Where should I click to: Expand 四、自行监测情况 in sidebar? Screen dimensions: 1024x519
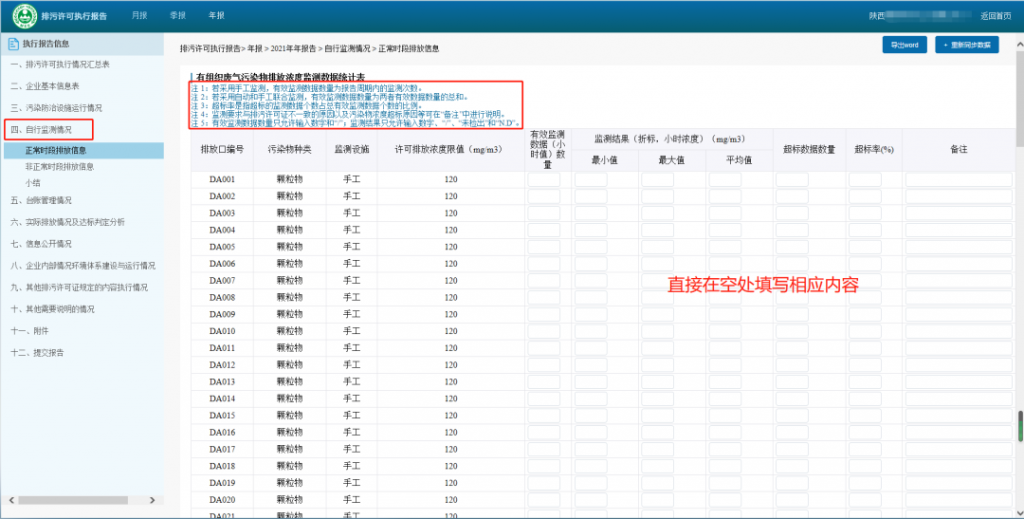50,129
